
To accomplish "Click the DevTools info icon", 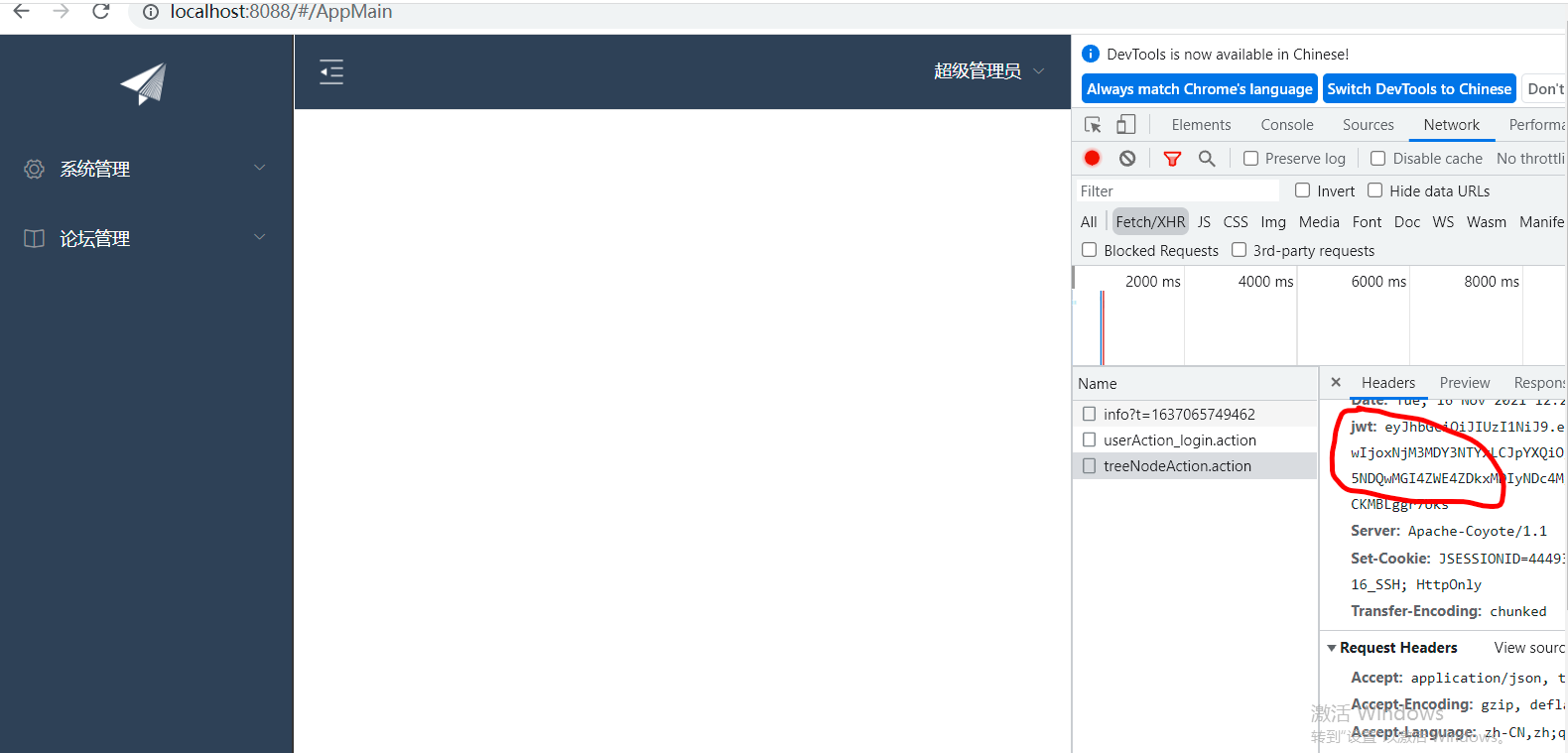I will coord(1091,54).
